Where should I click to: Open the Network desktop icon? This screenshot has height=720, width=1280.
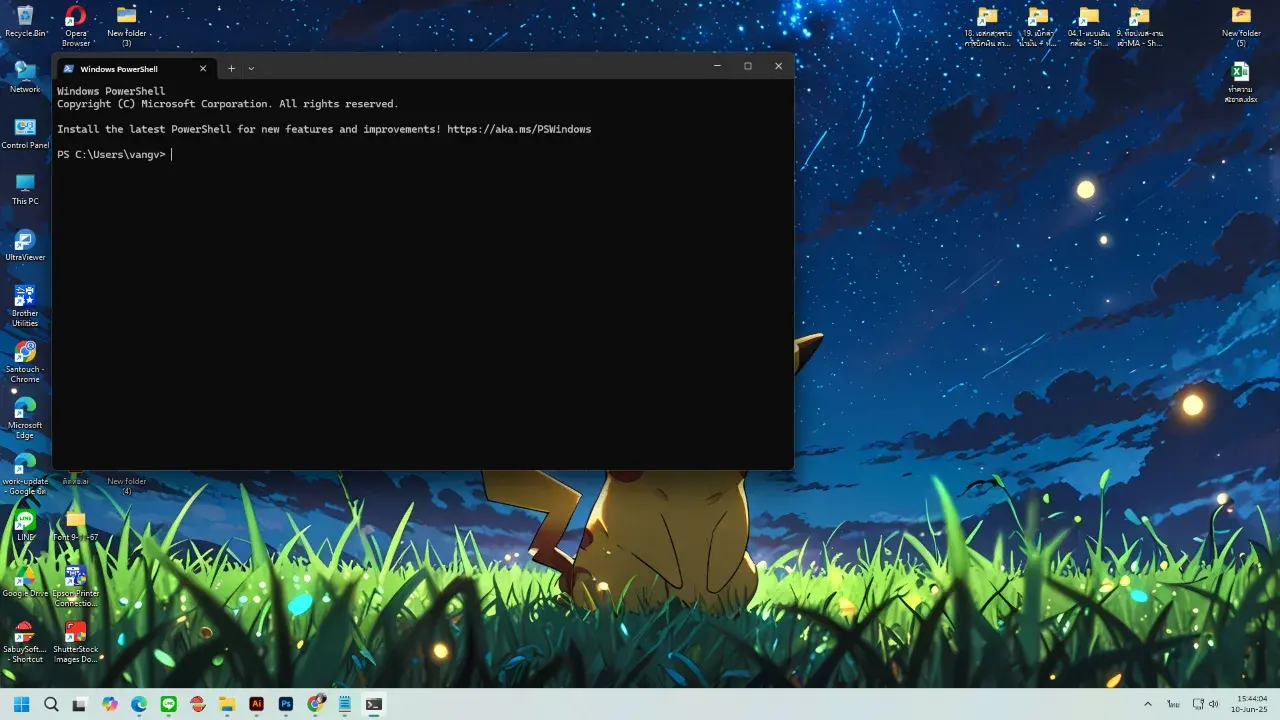pos(25,77)
